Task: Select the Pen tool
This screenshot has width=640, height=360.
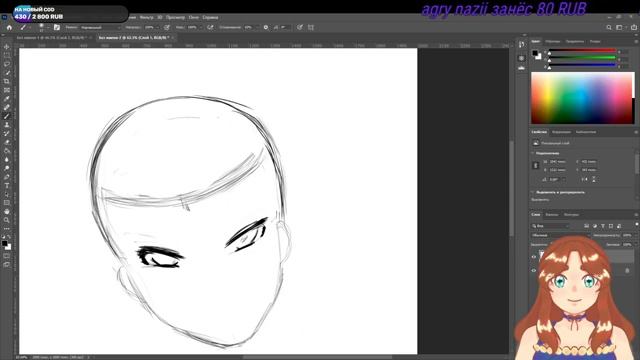Action: [7, 177]
